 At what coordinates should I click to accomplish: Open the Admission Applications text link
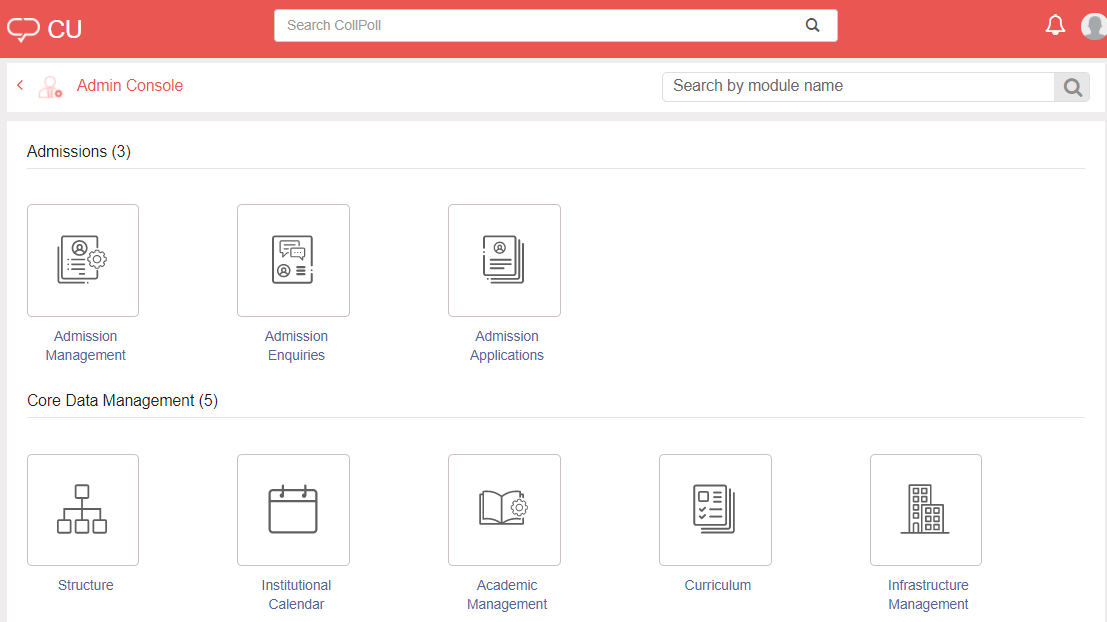507,346
